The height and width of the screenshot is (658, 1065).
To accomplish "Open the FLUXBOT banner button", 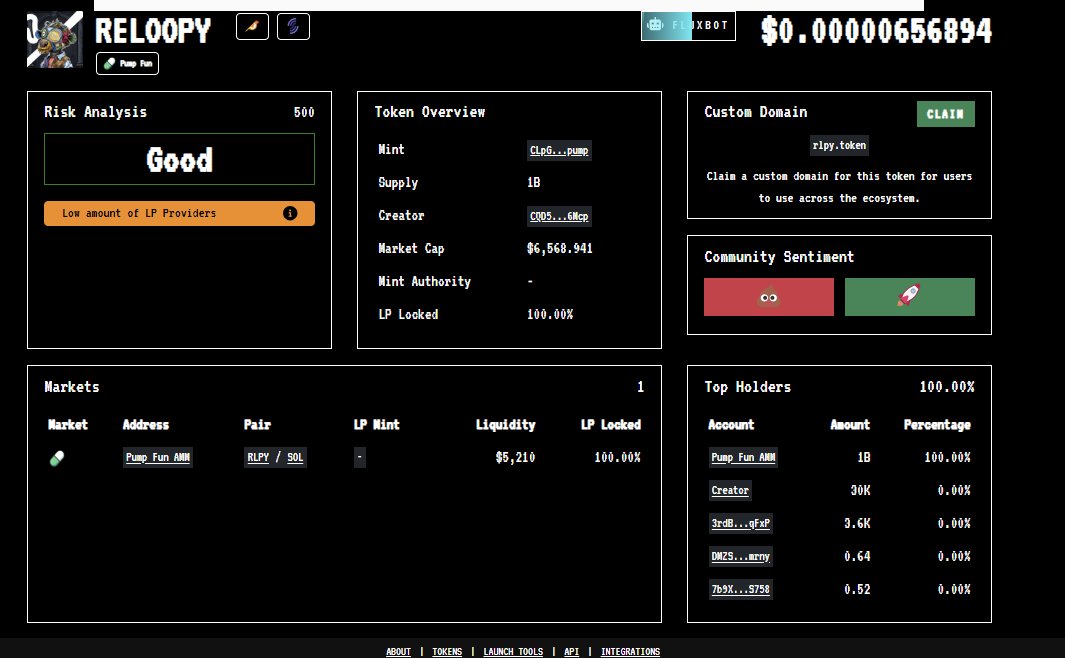I will [688, 26].
